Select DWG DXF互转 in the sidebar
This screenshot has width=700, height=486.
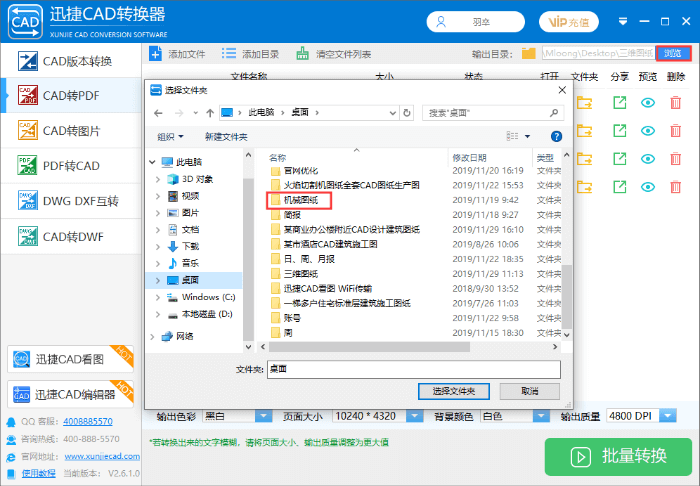pos(71,201)
